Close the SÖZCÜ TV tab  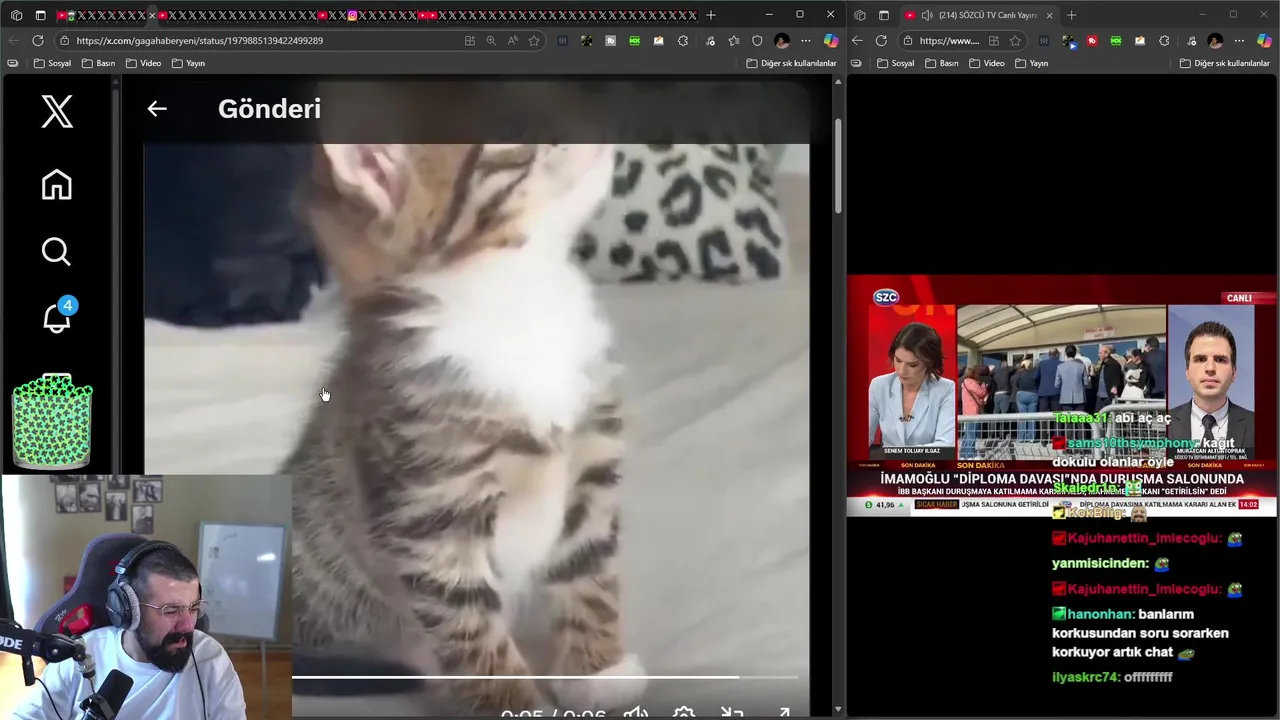point(1049,15)
